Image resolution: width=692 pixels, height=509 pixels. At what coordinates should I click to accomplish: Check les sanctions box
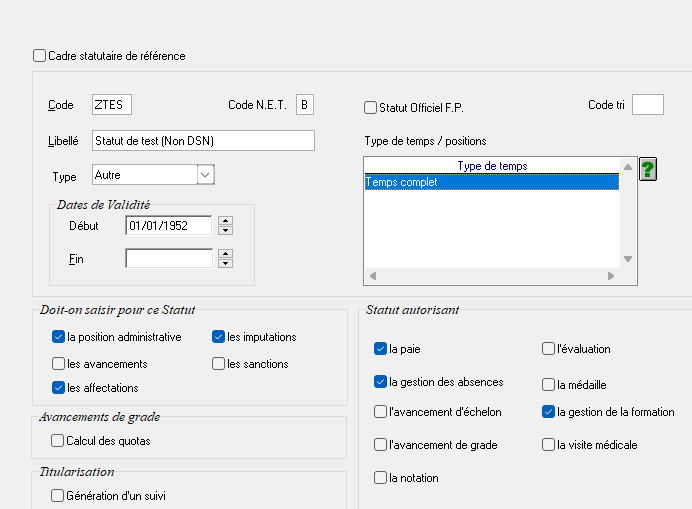[x=218, y=364]
